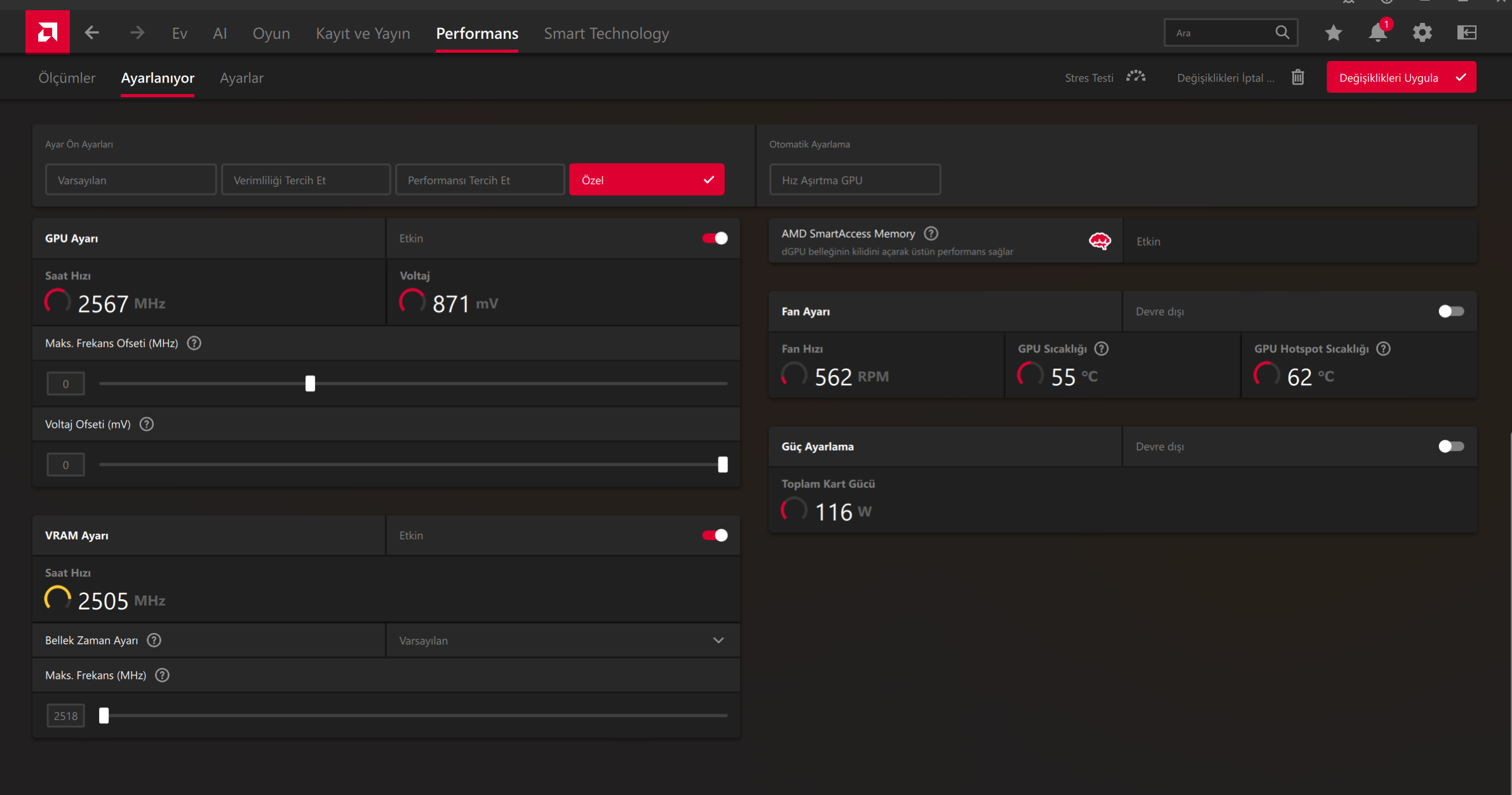Click the Voltaj 871 mV reading
Viewport: 1512px width, 795px height.
[x=449, y=303]
